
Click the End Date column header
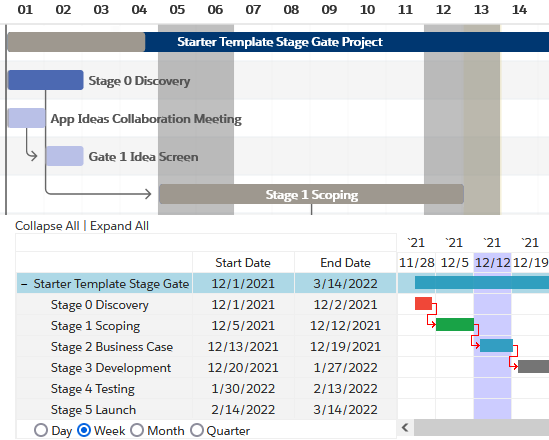(345, 263)
